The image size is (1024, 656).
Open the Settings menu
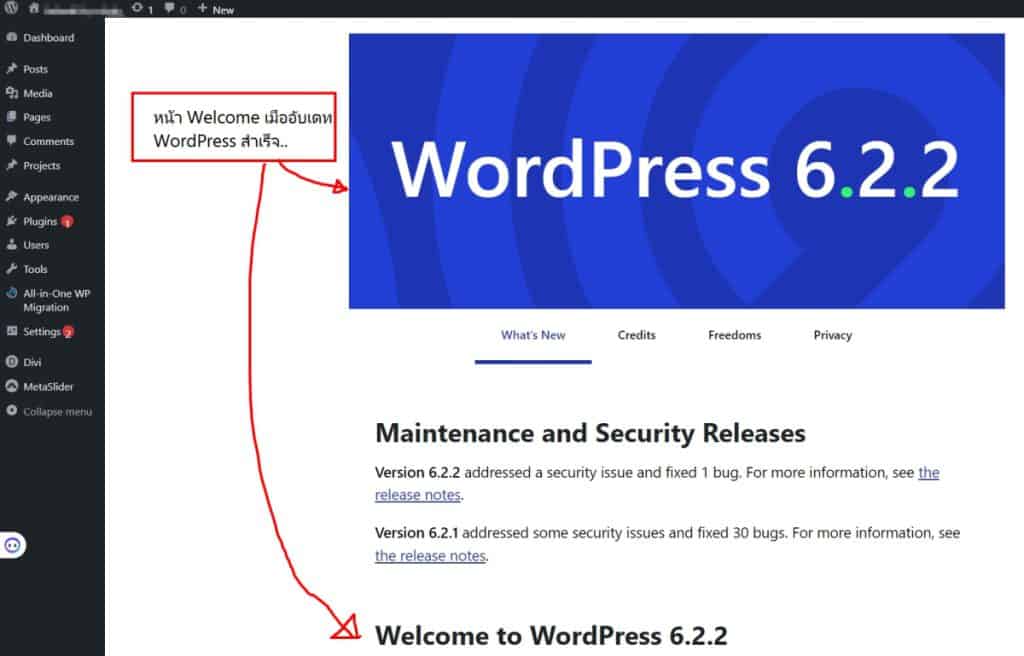click(42, 332)
